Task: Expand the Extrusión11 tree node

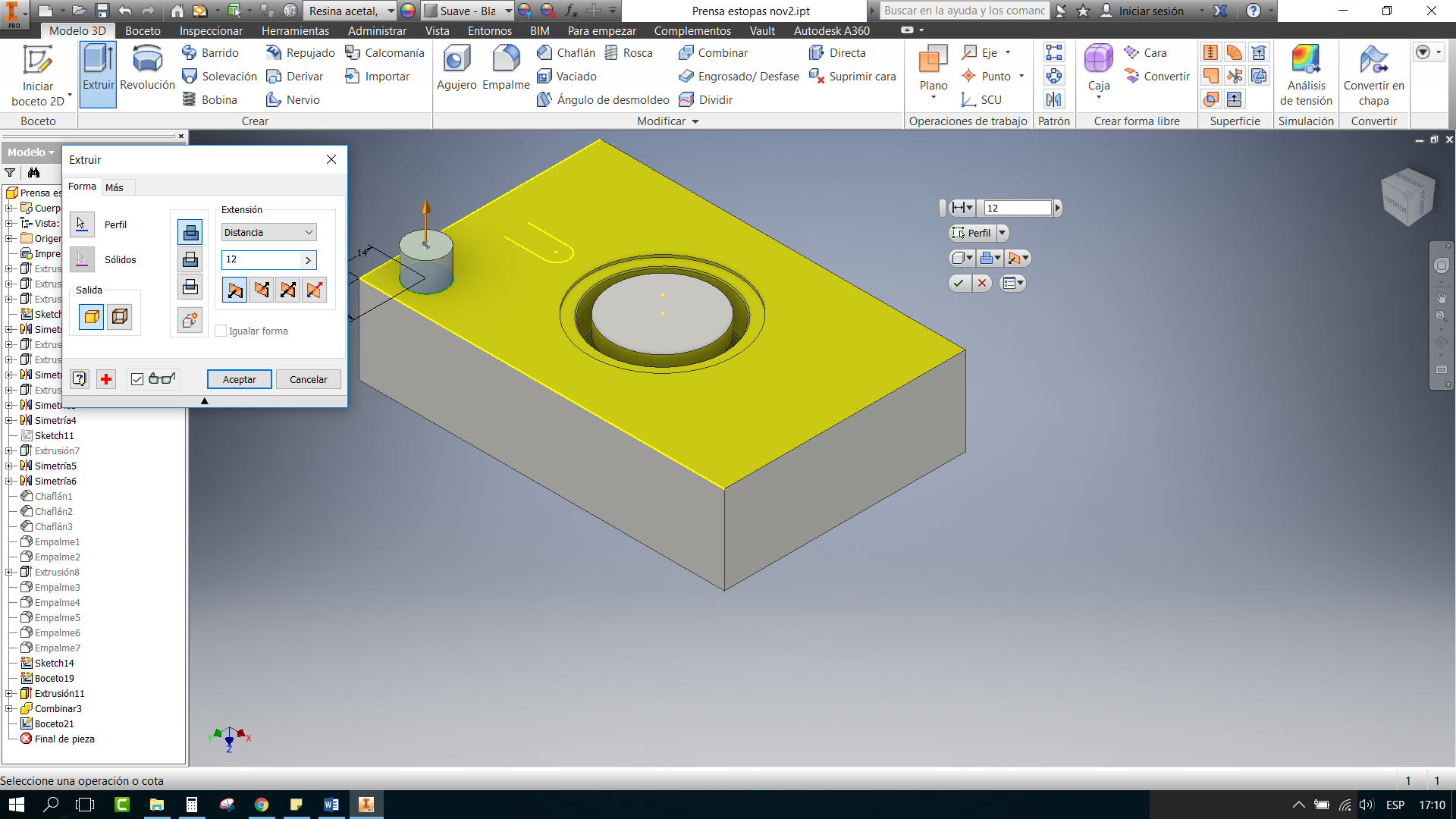Action: pyautogui.click(x=9, y=693)
